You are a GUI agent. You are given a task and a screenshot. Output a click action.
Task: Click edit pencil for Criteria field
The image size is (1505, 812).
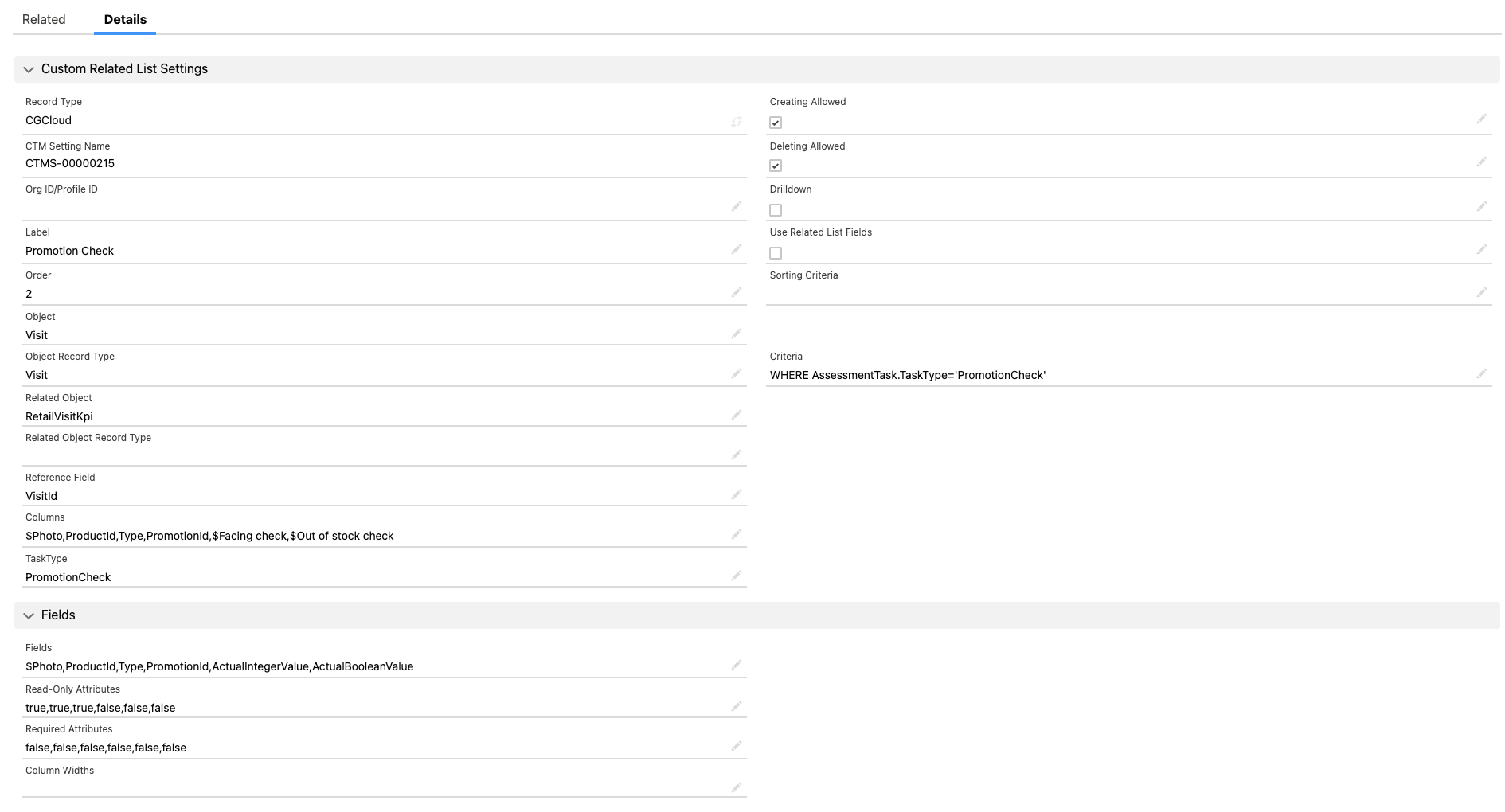point(1482,373)
